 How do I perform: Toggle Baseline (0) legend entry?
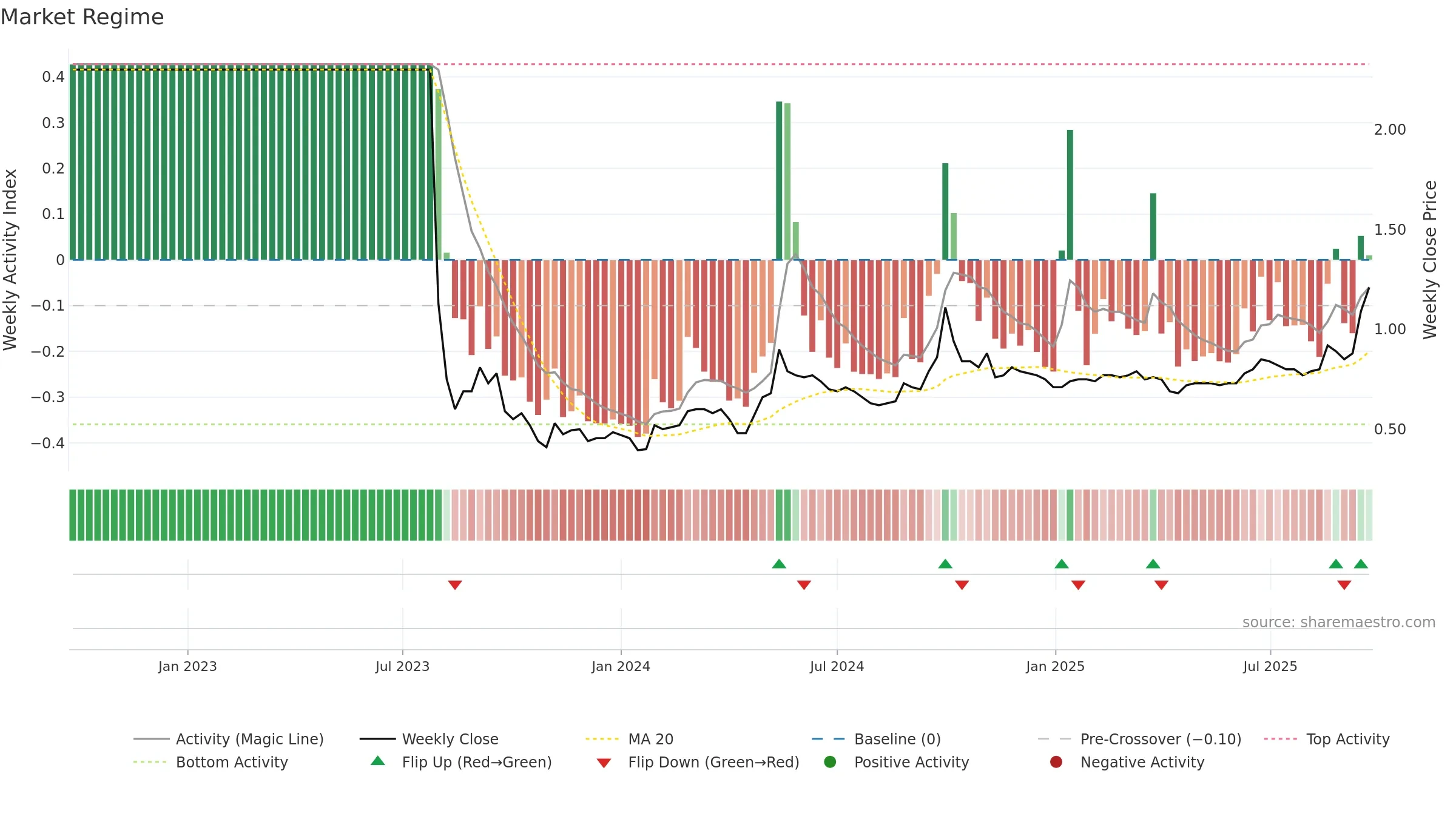pyautogui.click(x=876, y=739)
